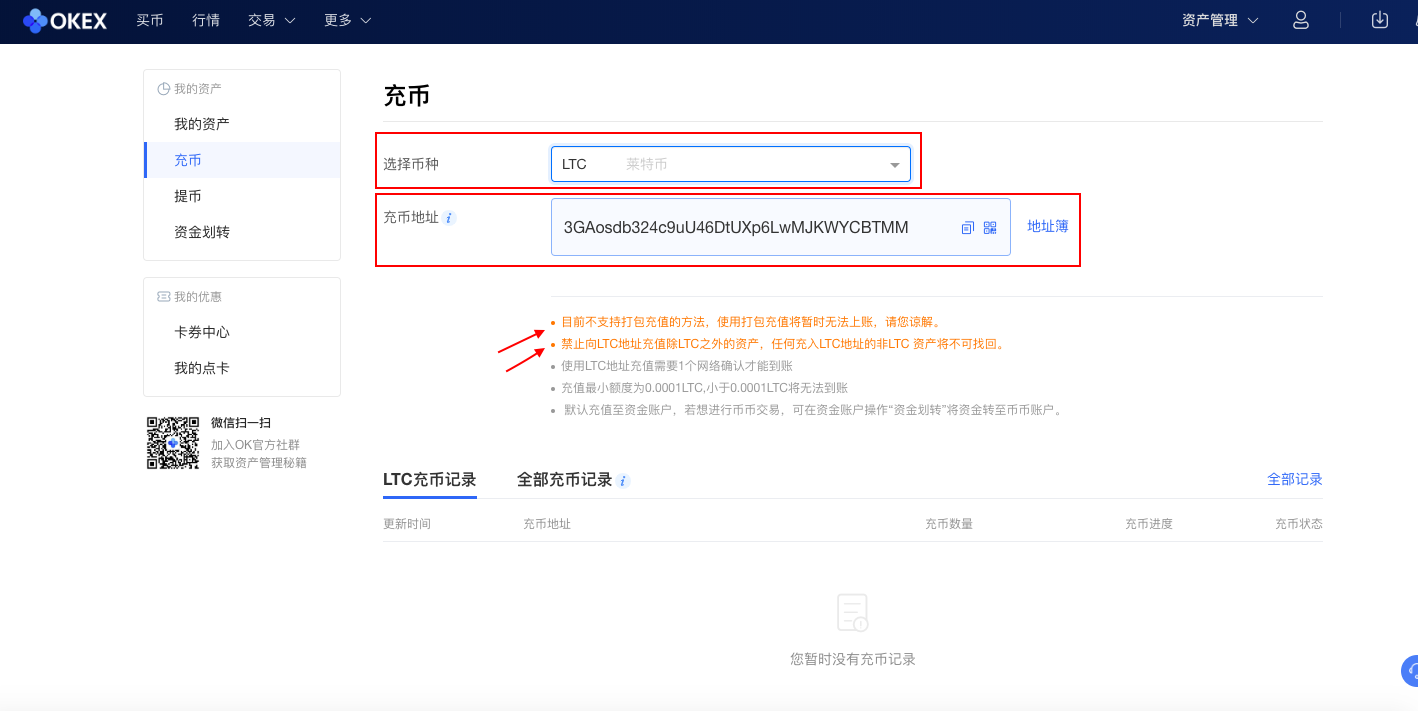
Task: Click info icon next to 充币地址
Action: (449, 218)
